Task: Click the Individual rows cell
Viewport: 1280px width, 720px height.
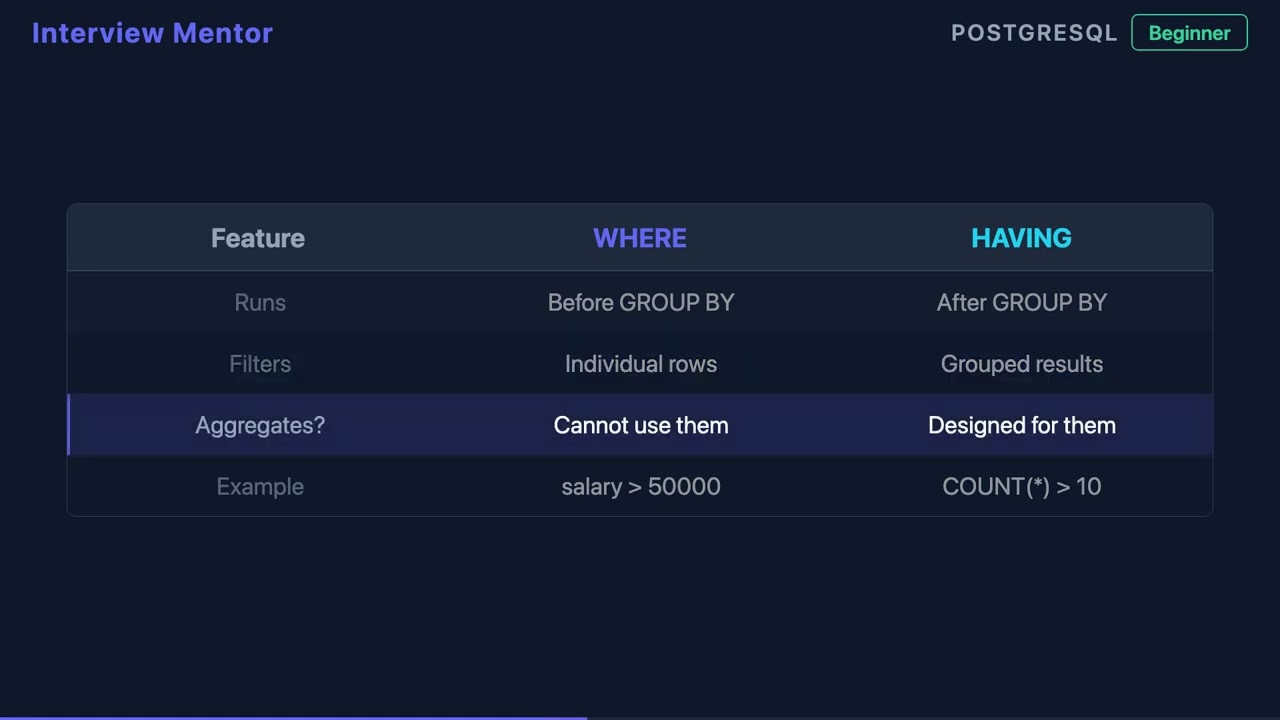Action: coord(641,364)
